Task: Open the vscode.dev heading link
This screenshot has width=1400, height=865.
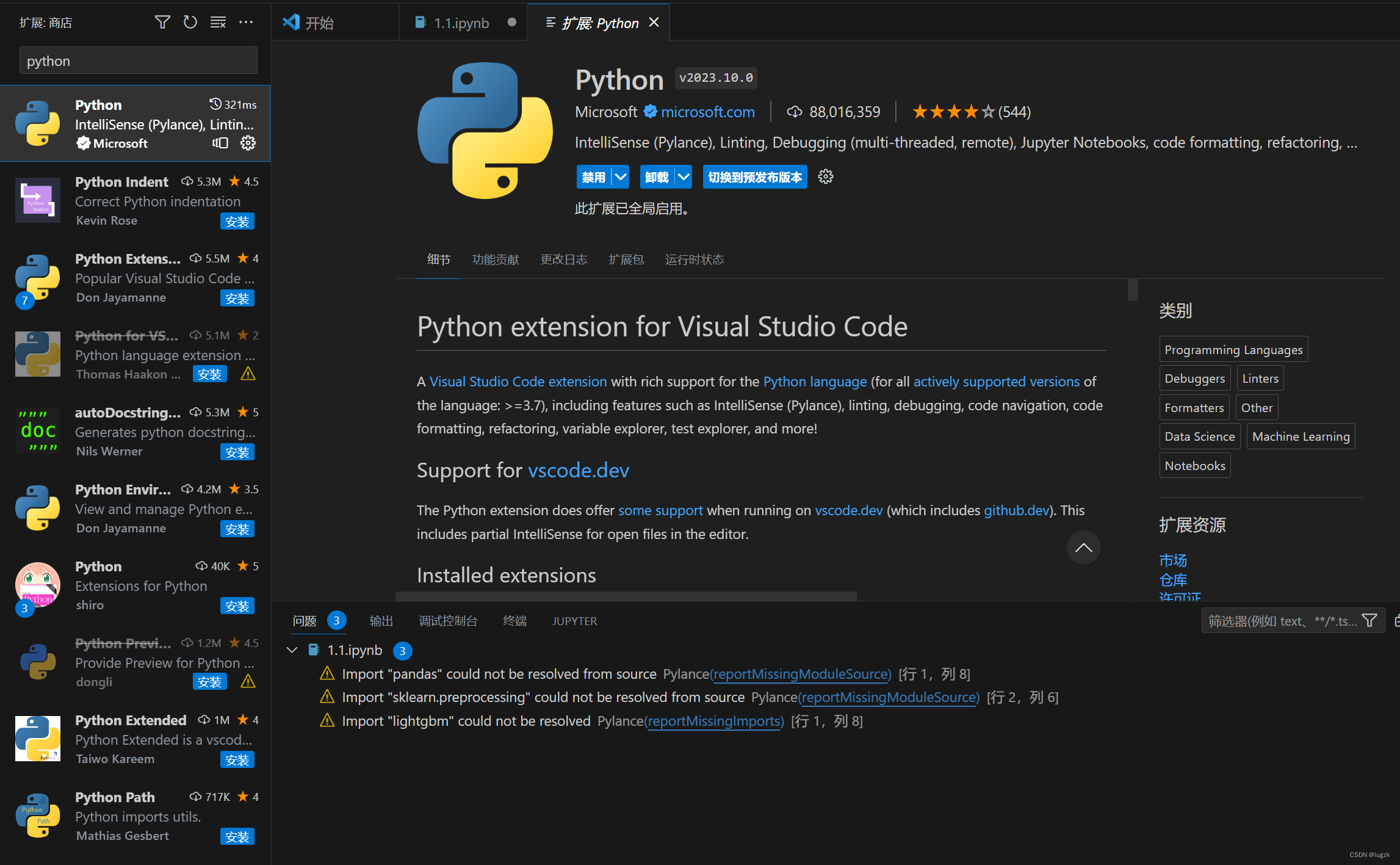Action: 578,471
